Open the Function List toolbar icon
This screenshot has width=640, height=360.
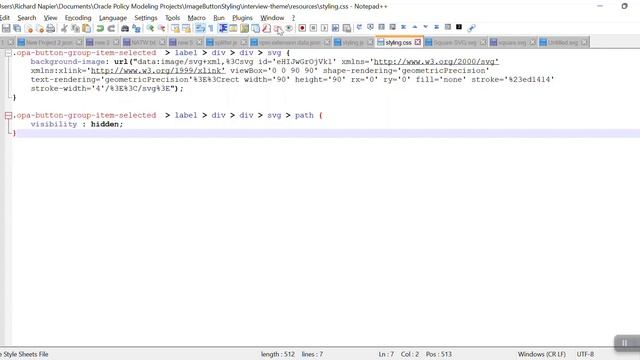[x=267, y=28]
